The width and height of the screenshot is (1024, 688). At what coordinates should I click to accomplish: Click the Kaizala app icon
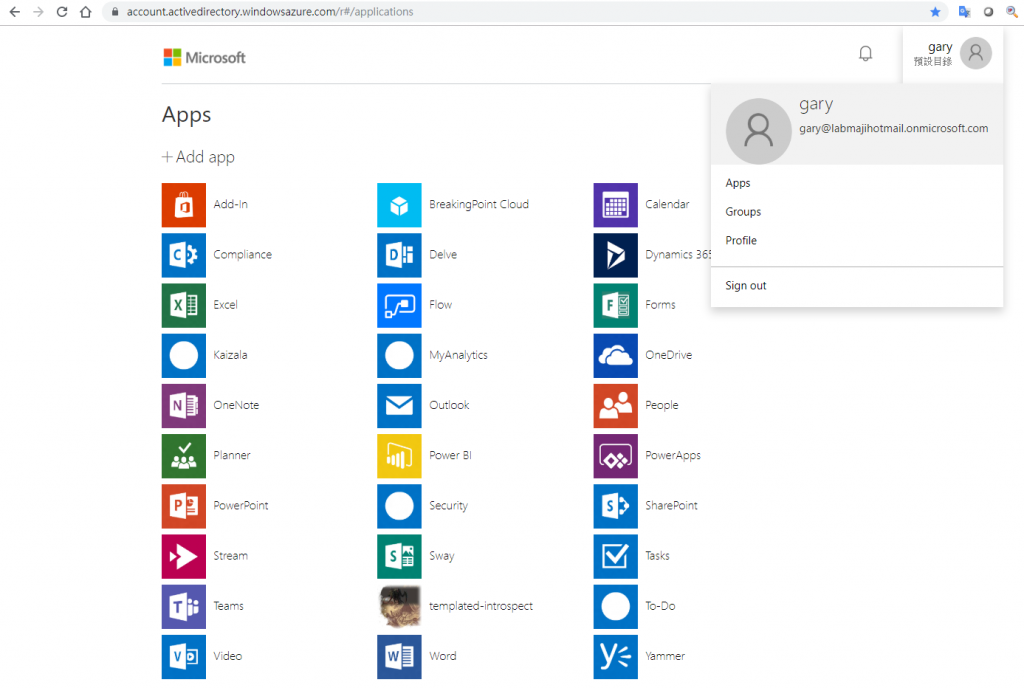pyautogui.click(x=184, y=356)
